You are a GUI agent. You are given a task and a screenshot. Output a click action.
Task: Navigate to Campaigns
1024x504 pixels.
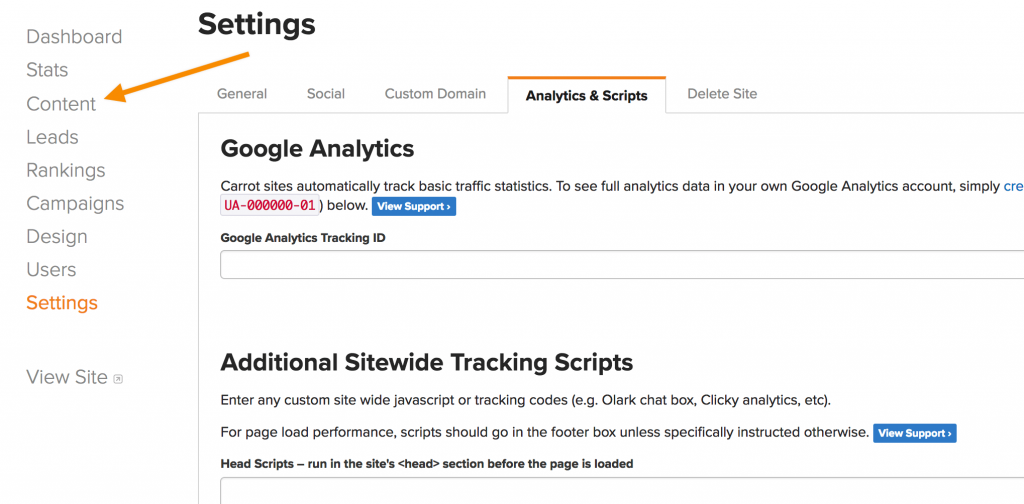coord(75,204)
